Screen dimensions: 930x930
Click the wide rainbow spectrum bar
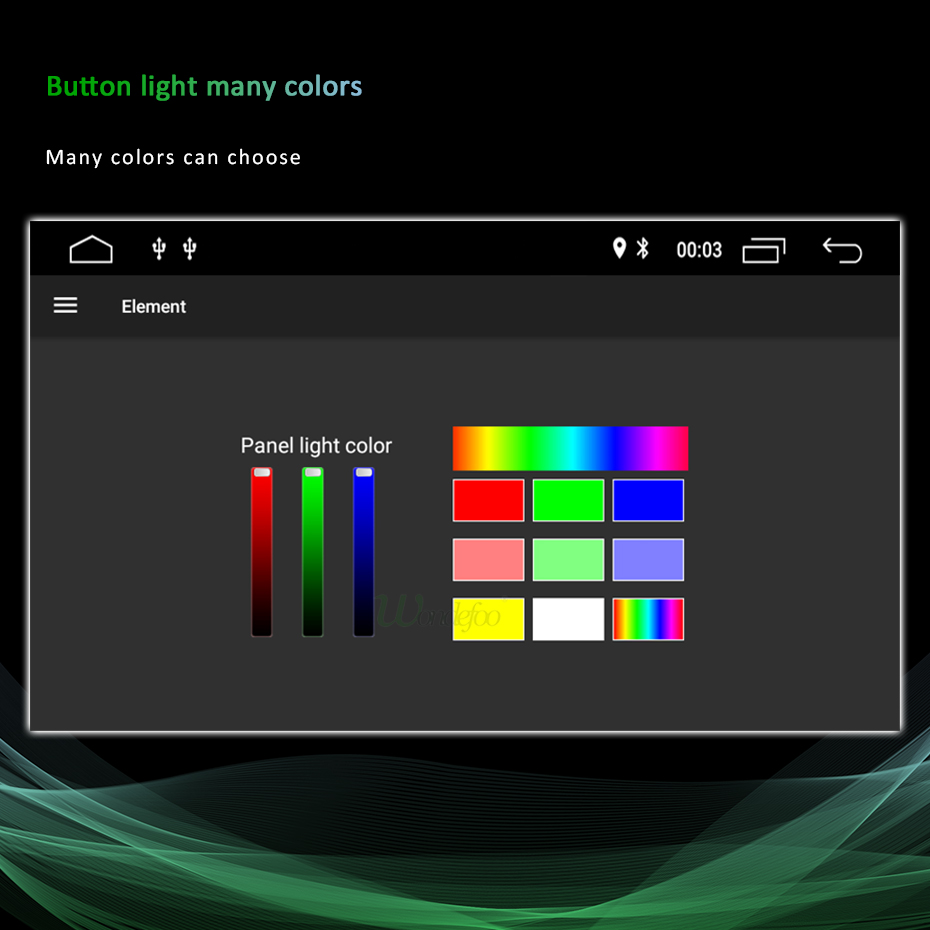point(570,448)
